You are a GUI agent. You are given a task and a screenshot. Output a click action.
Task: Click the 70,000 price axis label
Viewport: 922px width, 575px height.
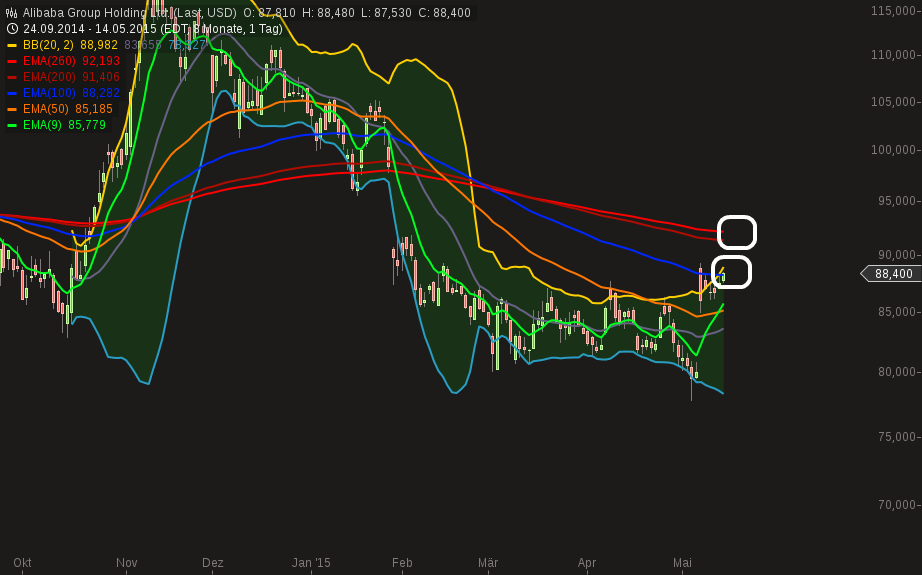point(897,504)
